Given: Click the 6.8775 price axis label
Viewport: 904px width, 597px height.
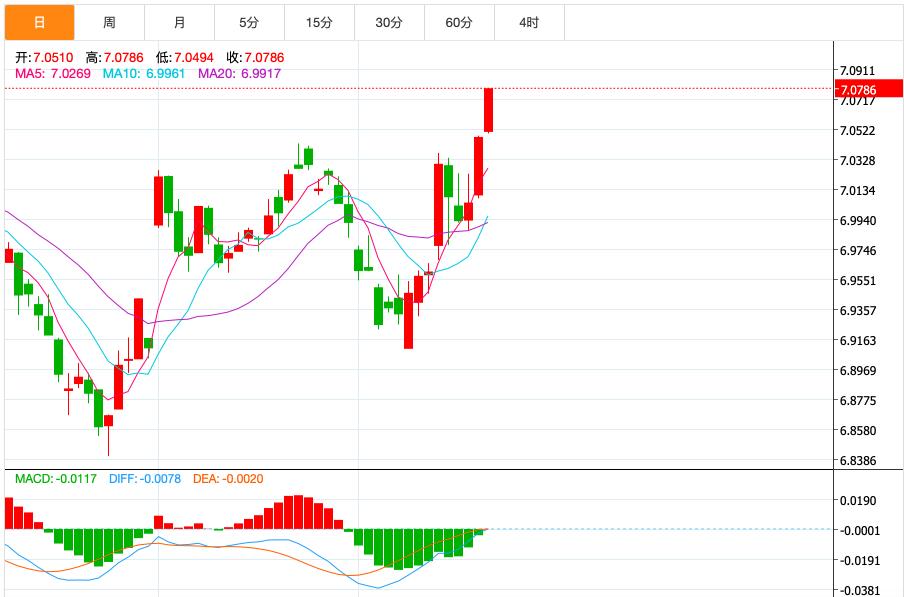Looking at the screenshot, I should point(857,400).
